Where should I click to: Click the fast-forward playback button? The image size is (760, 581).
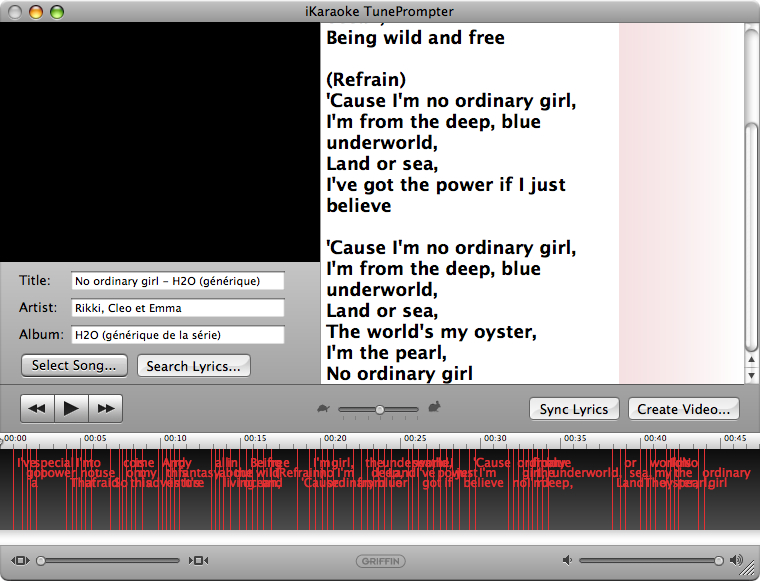[x=106, y=408]
